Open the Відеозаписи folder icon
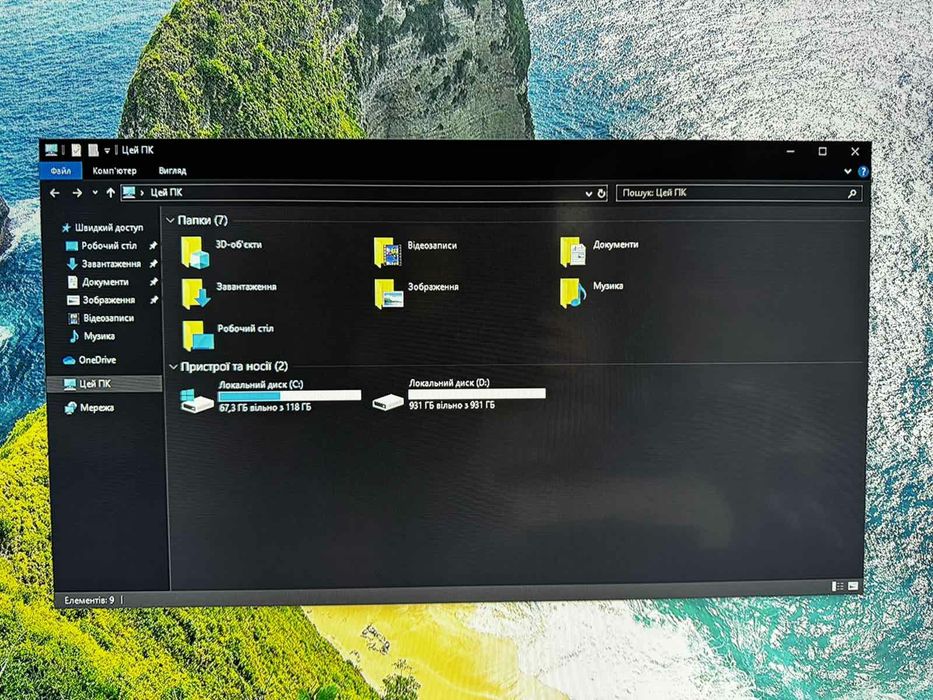Viewport: 933px width, 700px height. (x=387, y=252)
